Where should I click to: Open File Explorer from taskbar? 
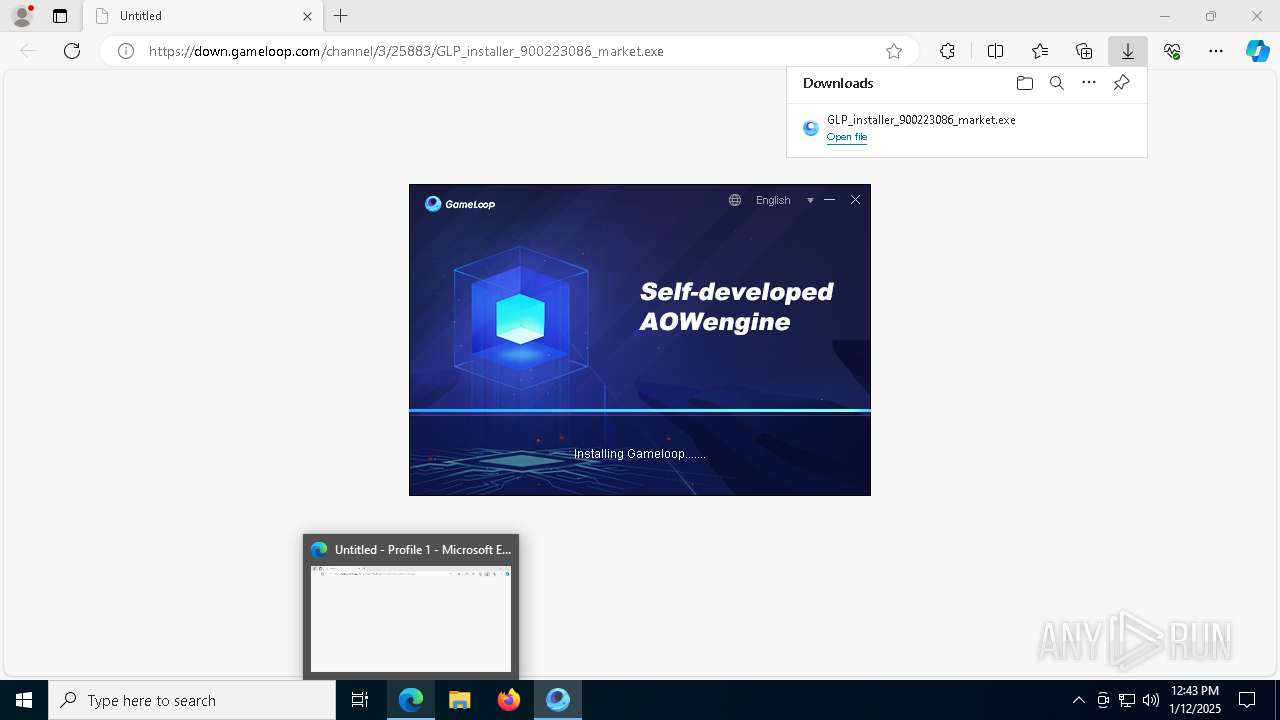click(460, 700)
